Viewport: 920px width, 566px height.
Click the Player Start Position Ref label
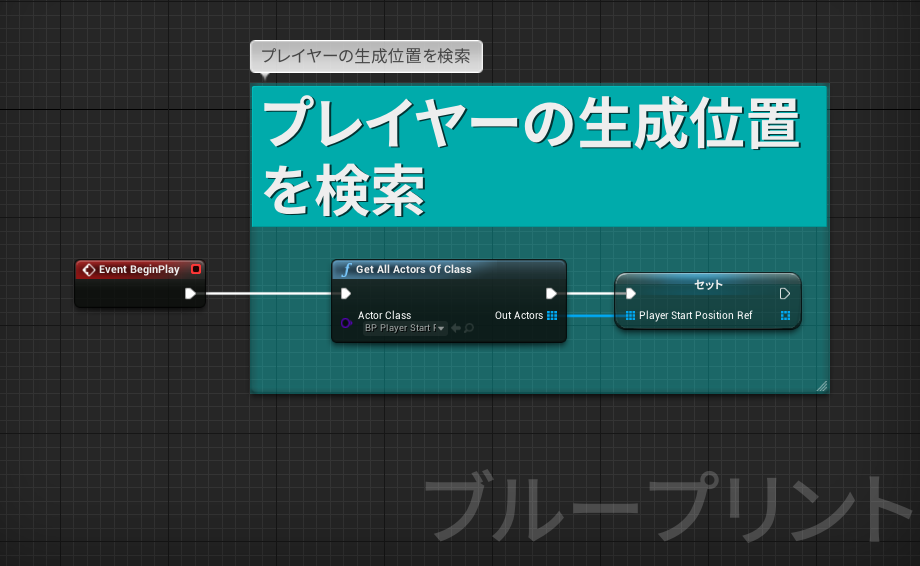click(695, 315)
